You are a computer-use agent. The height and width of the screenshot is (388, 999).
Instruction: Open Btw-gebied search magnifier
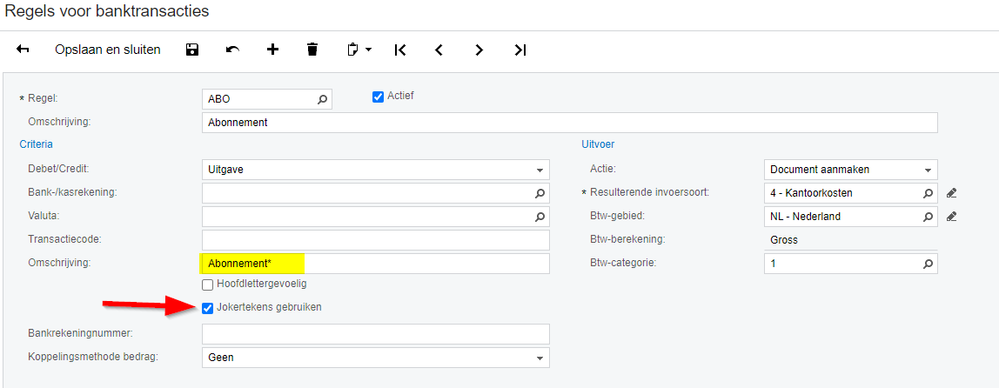click(928, 217)
